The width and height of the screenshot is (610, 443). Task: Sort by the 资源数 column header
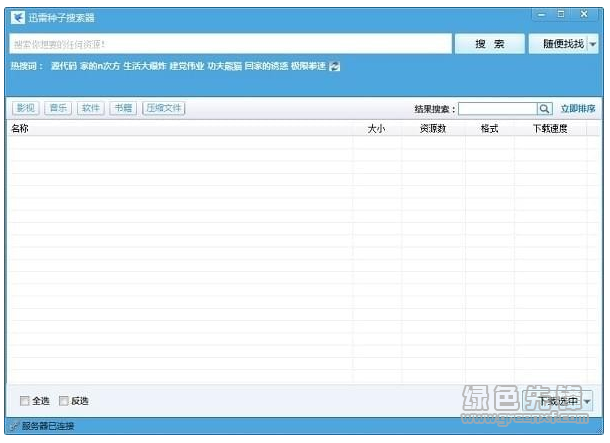433,128
